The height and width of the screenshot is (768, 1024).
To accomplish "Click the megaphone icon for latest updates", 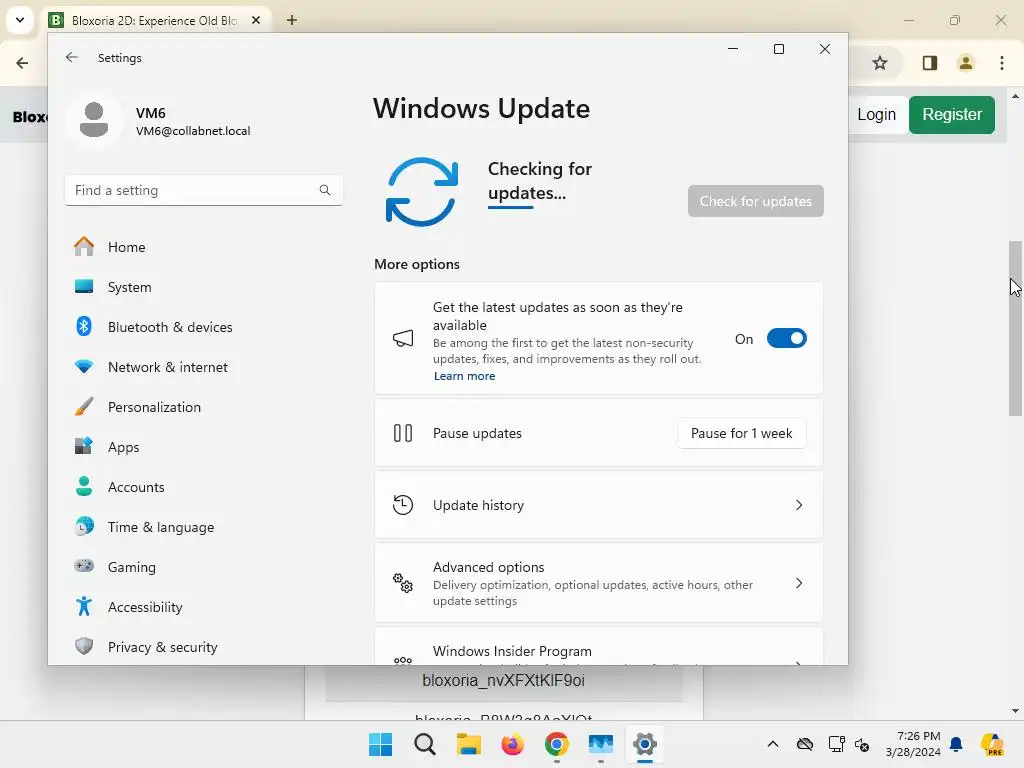I will pyautogui.click(x=403, y=338).
